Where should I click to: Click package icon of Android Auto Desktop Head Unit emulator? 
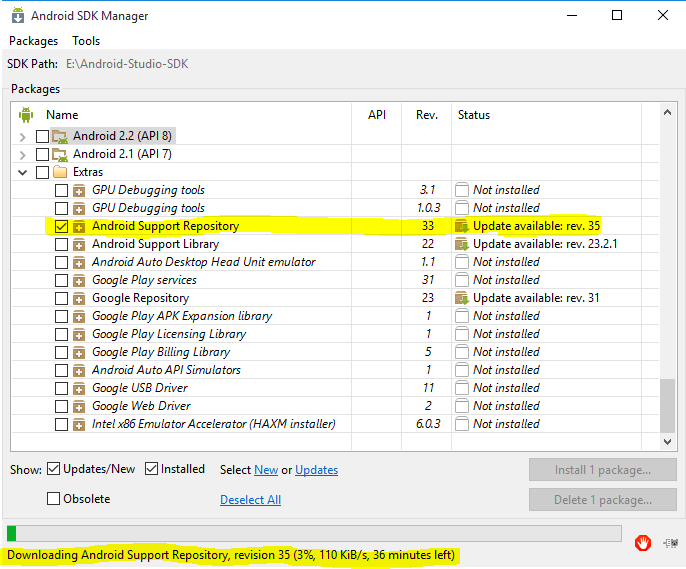pos(79,262)
